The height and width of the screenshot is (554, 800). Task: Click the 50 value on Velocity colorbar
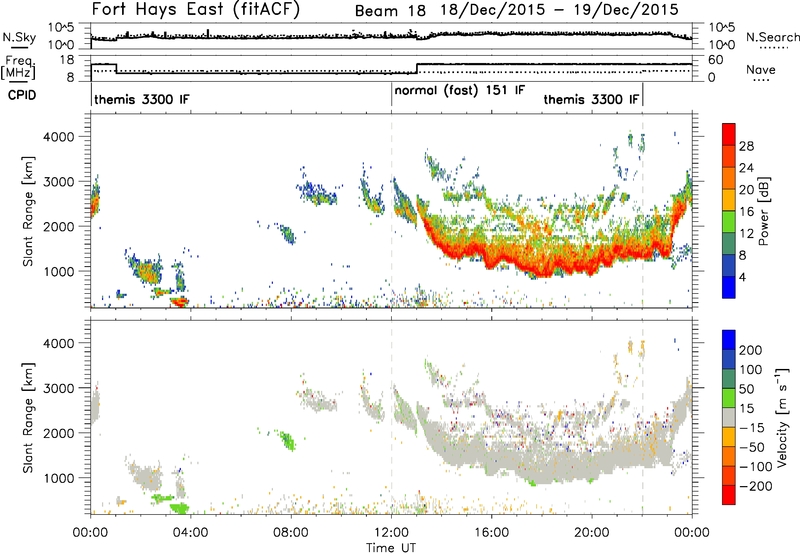(746, 389)
